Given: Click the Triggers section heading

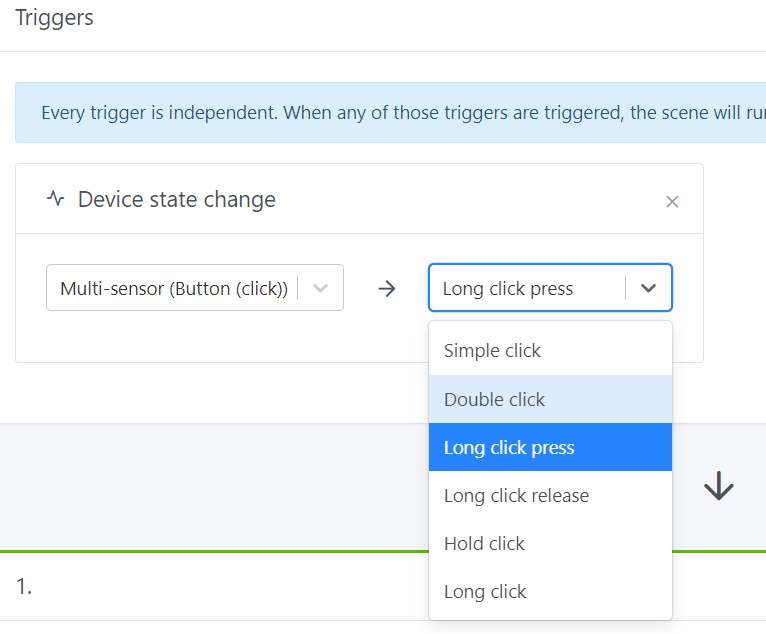Looking at the screenshot, I should click(x=55, y=17).
